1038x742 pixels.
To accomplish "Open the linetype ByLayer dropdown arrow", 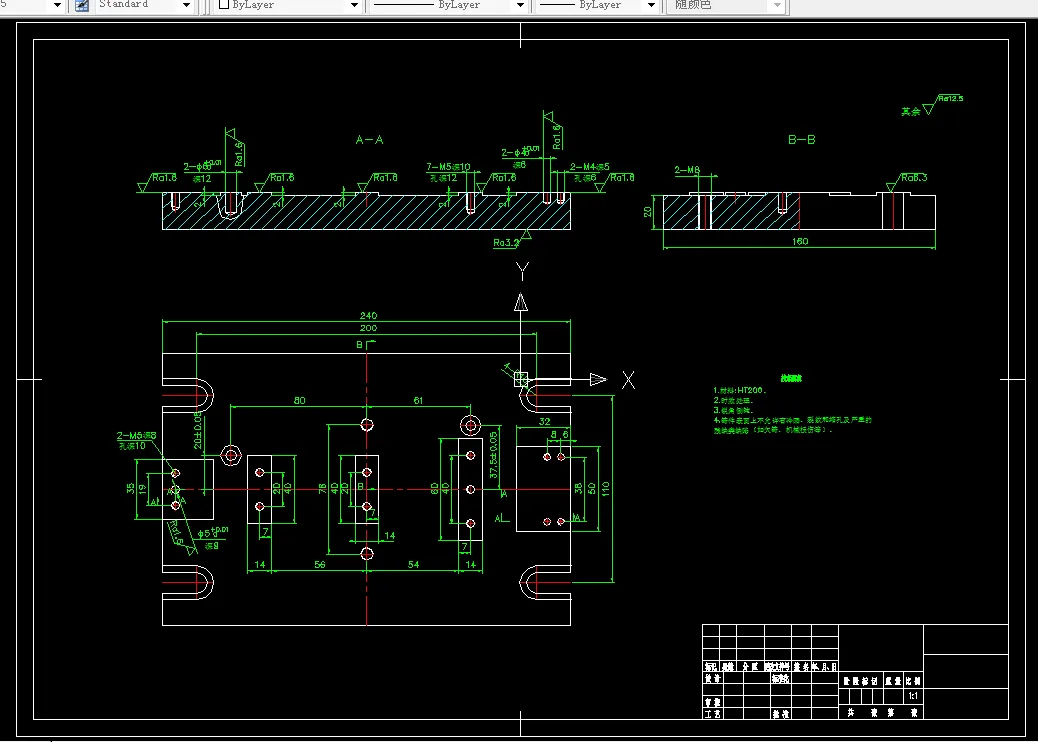I will (x=520, y=5).
